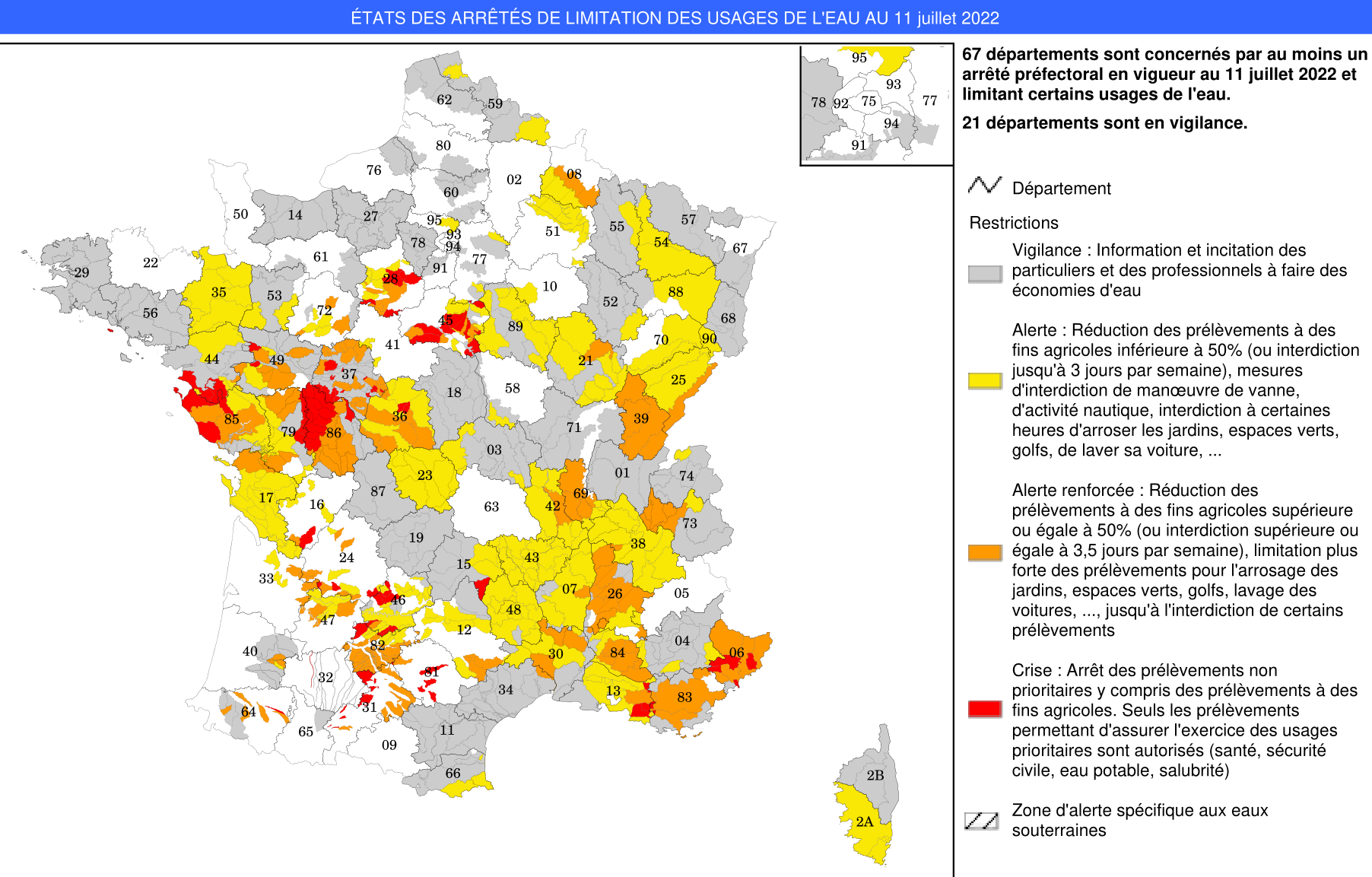
Task: Click department label 33 on the map
Action: 266,578
